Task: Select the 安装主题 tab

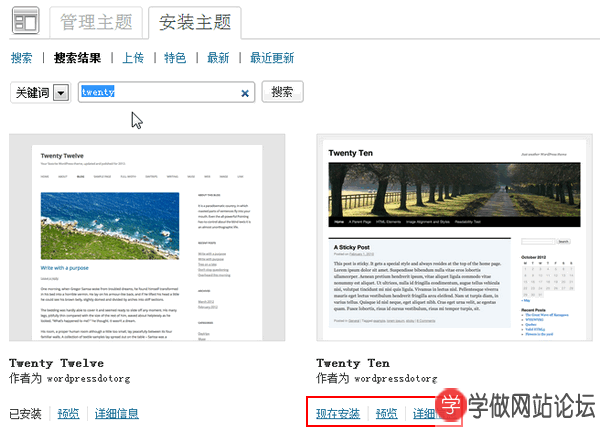Action: click(195, 22)
